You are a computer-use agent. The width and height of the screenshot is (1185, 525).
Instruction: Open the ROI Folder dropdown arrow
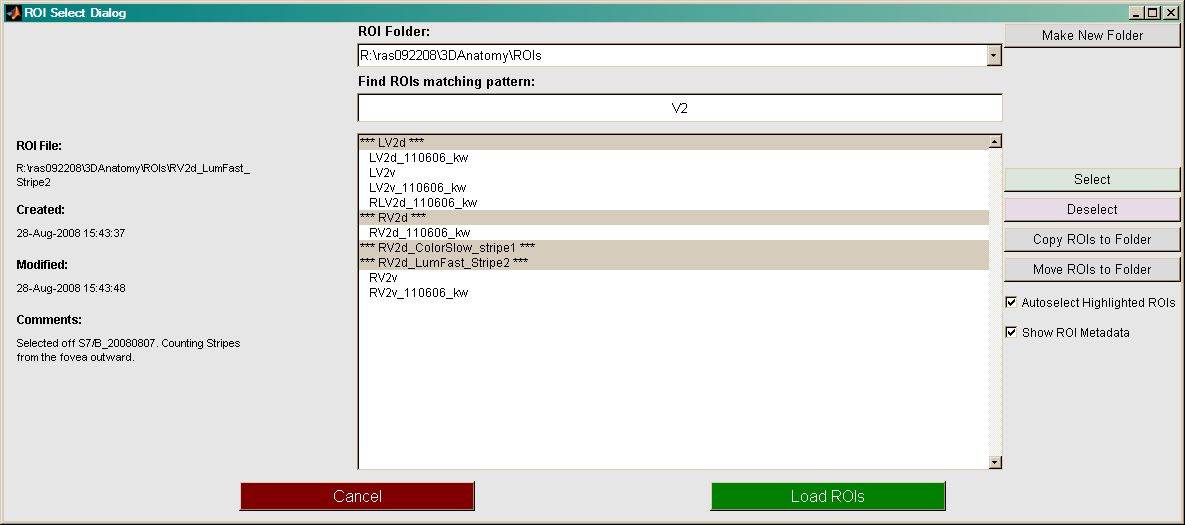point(993,56)
